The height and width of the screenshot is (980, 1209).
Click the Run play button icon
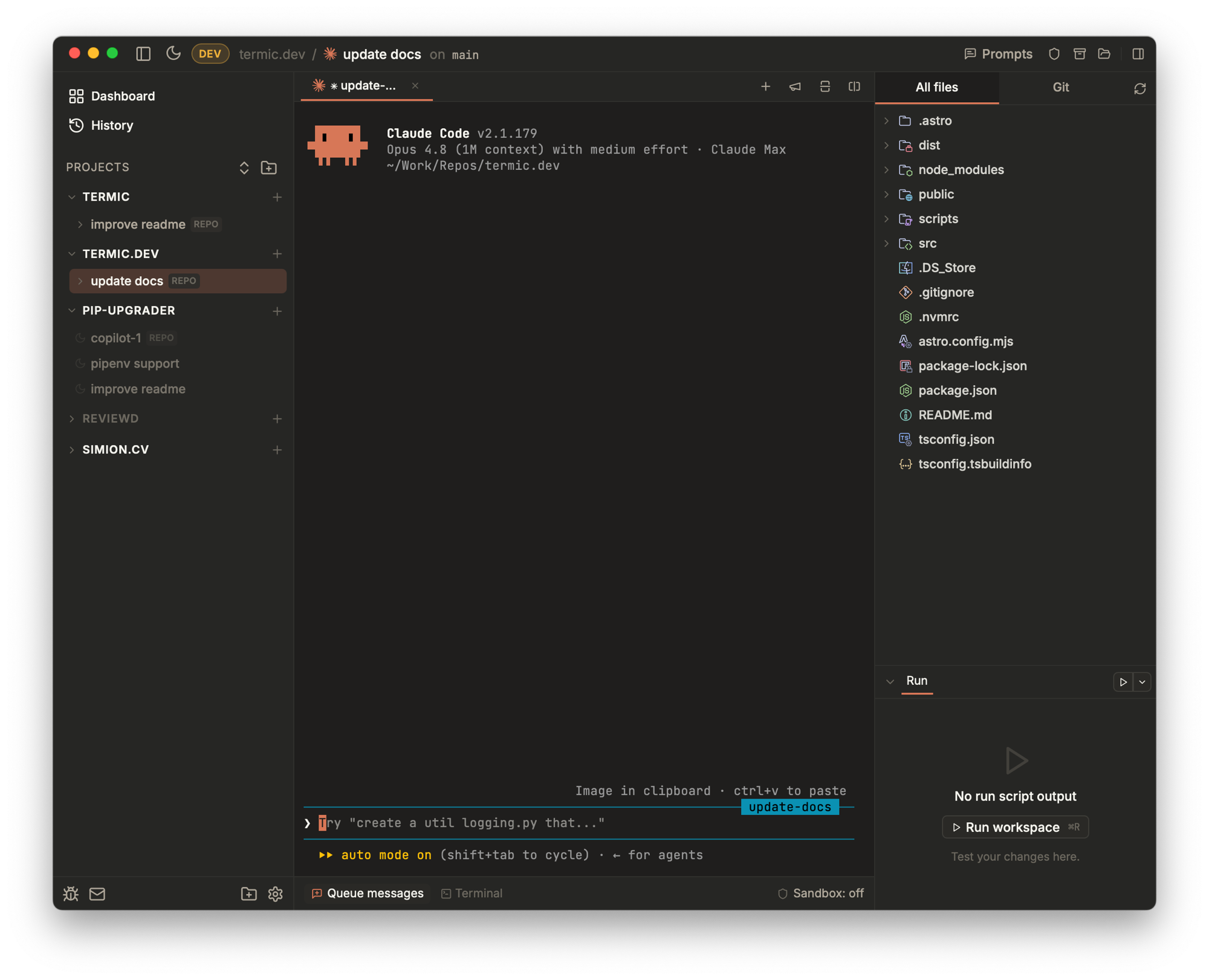click(1123, 682)
